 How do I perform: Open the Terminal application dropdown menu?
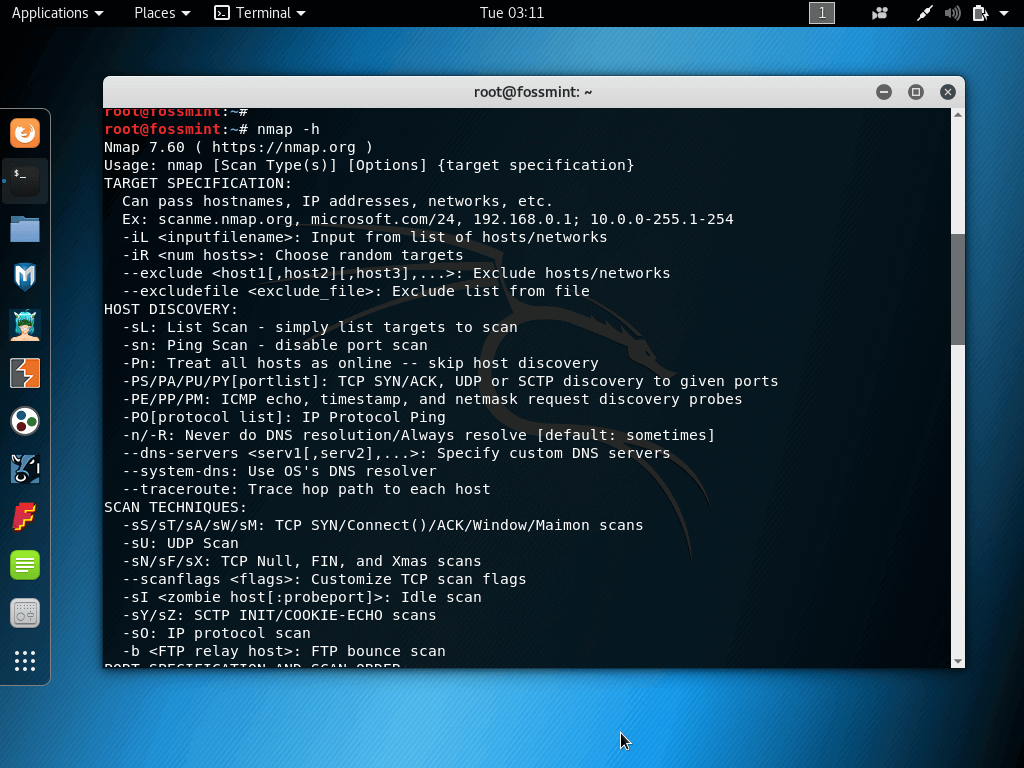(x=259, y=13)
